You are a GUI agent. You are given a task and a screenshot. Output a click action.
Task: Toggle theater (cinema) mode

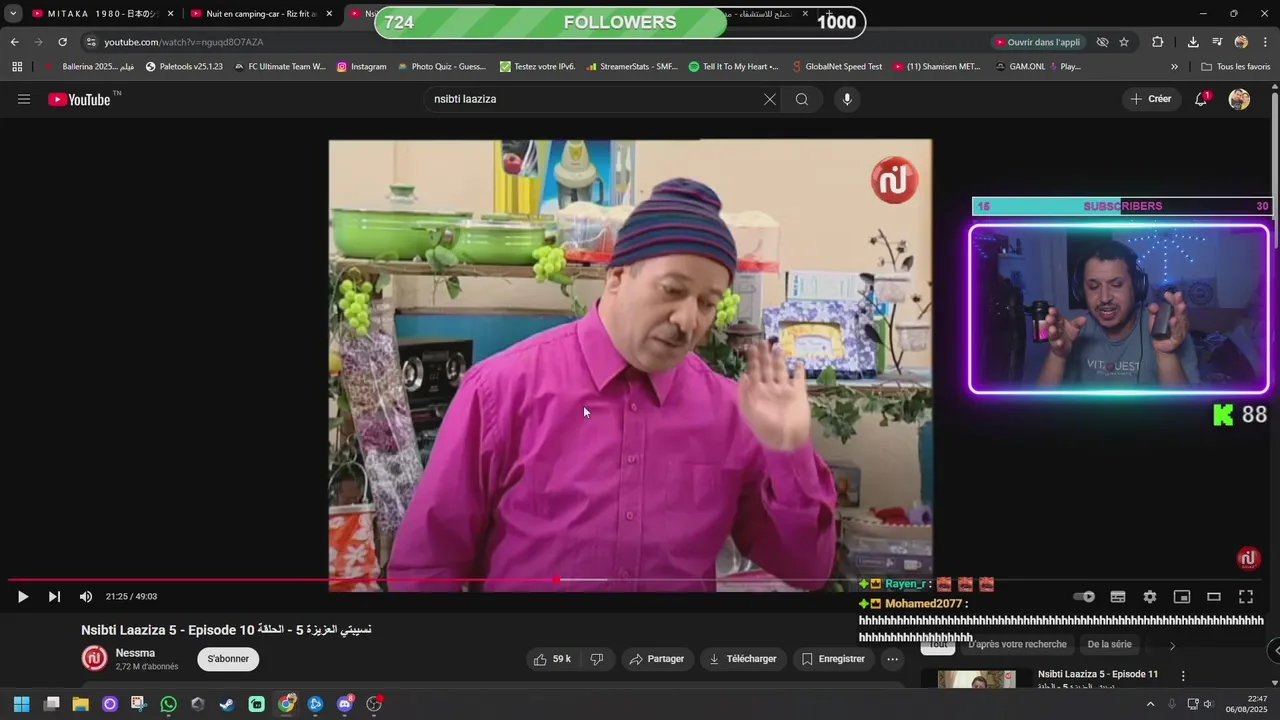(1214, 597)
